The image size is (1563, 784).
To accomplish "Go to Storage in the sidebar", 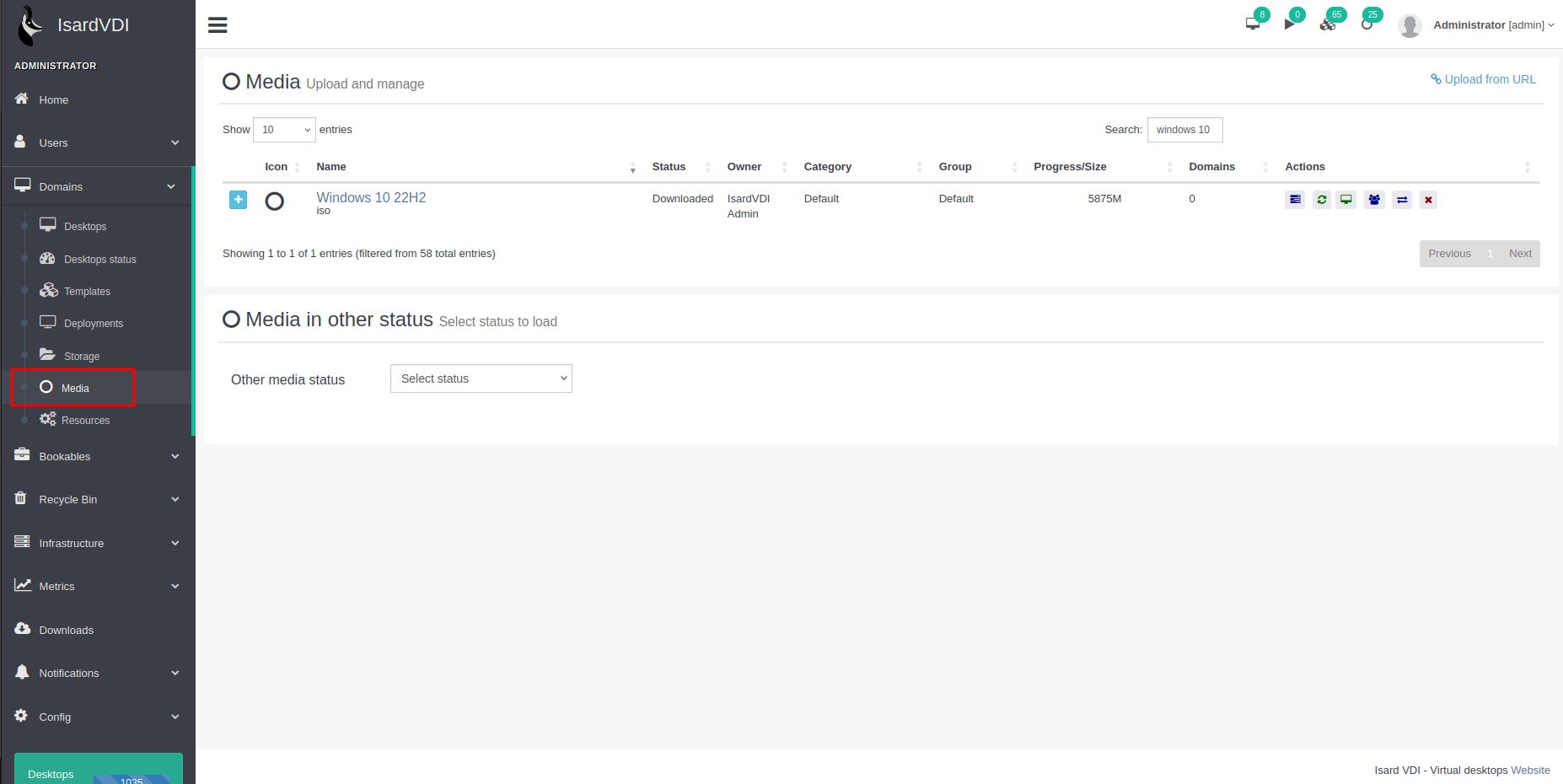I will [x=82, y=357].
